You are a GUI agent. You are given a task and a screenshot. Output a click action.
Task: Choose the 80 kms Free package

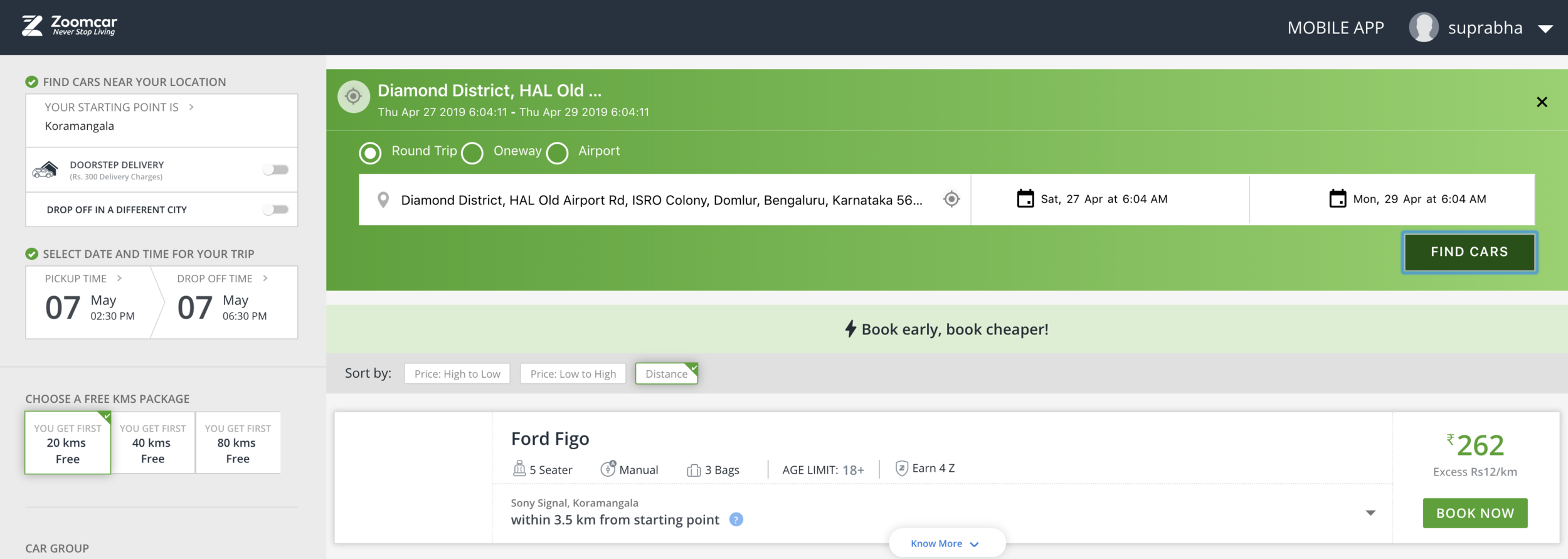238,443
